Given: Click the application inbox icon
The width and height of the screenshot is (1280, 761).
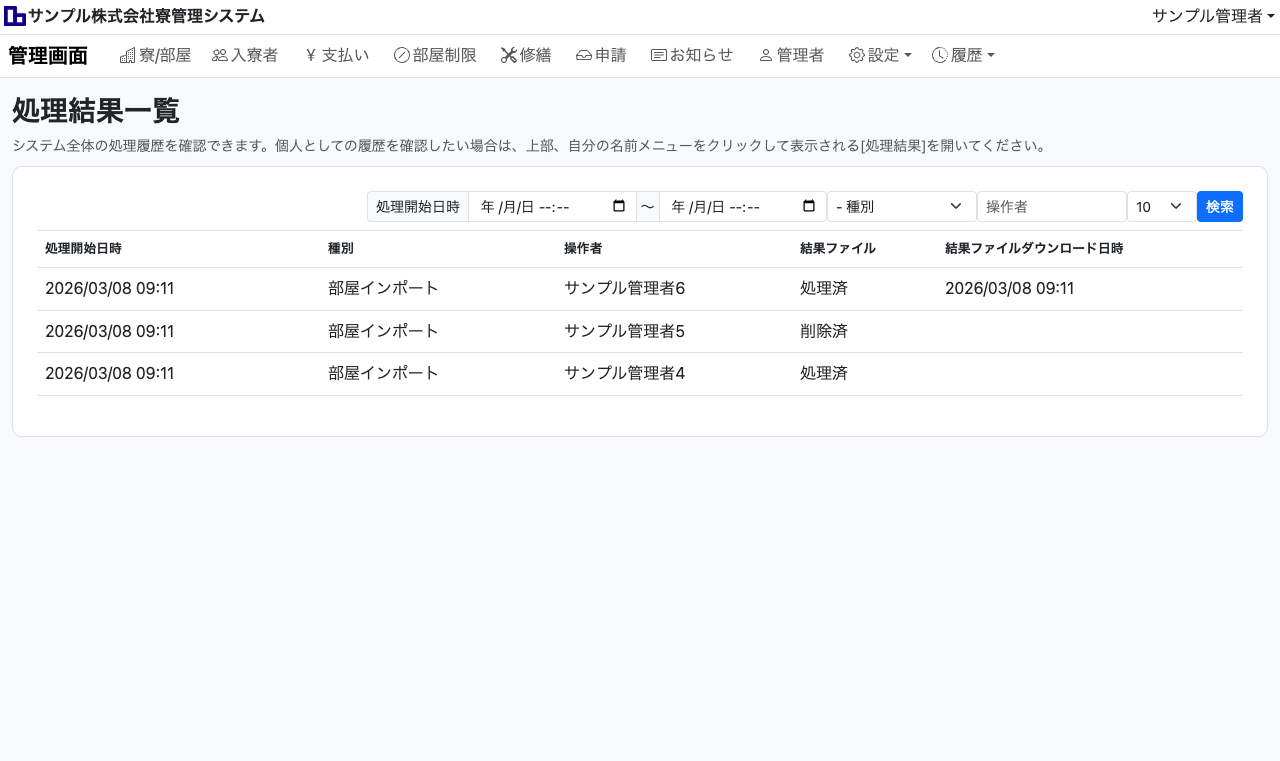Looking at the screenshot, I should coord(584,56).
